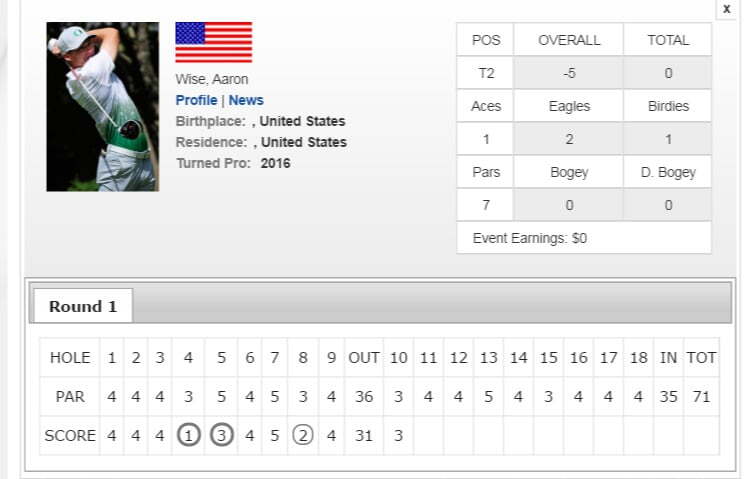Click the circled birdie score on hole 8
747x479 pixels.
coord(303,435)
